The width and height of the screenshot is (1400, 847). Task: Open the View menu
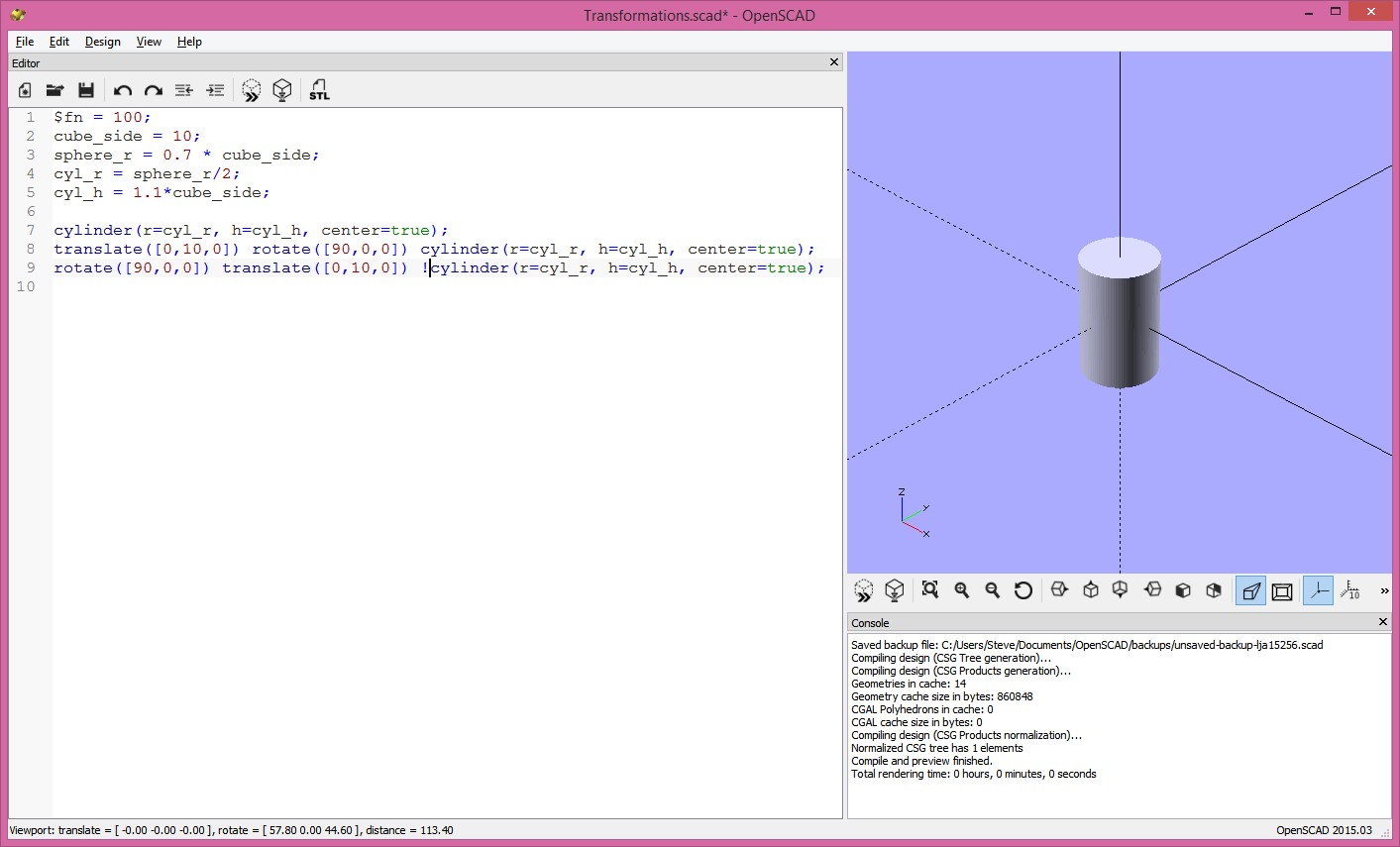pos(149,42)
